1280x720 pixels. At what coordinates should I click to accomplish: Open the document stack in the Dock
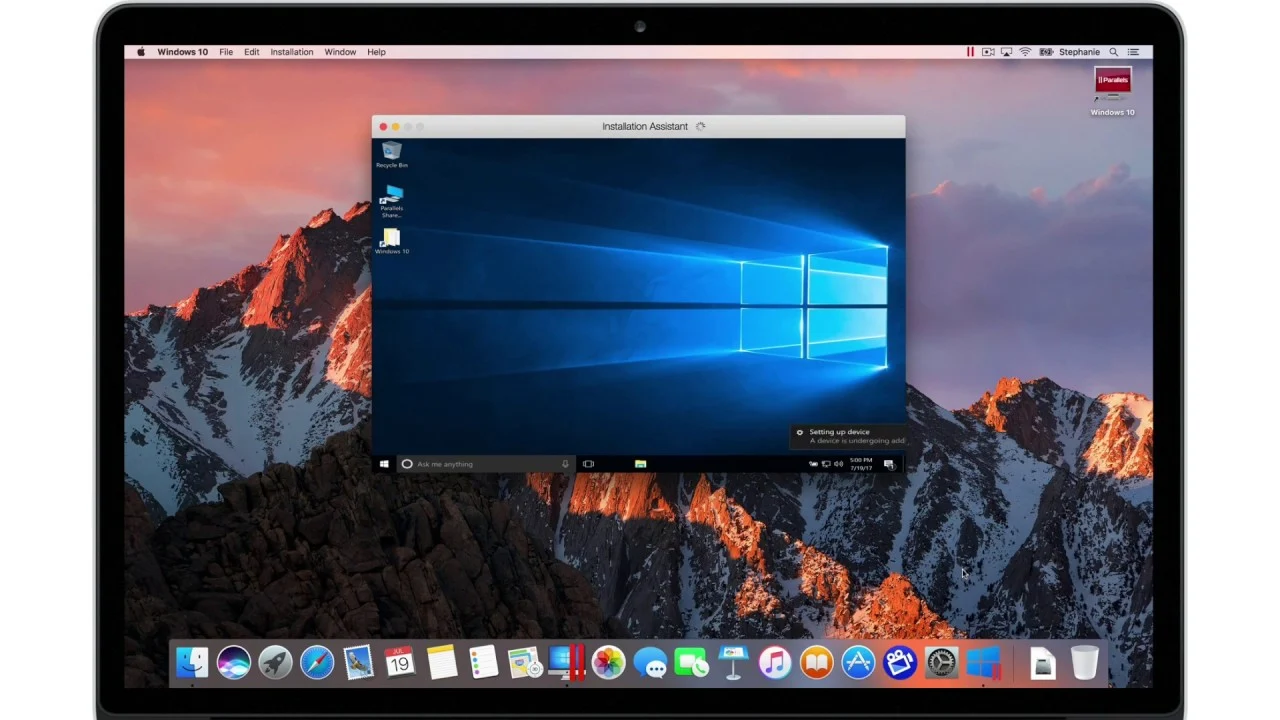pos(1043,662)
